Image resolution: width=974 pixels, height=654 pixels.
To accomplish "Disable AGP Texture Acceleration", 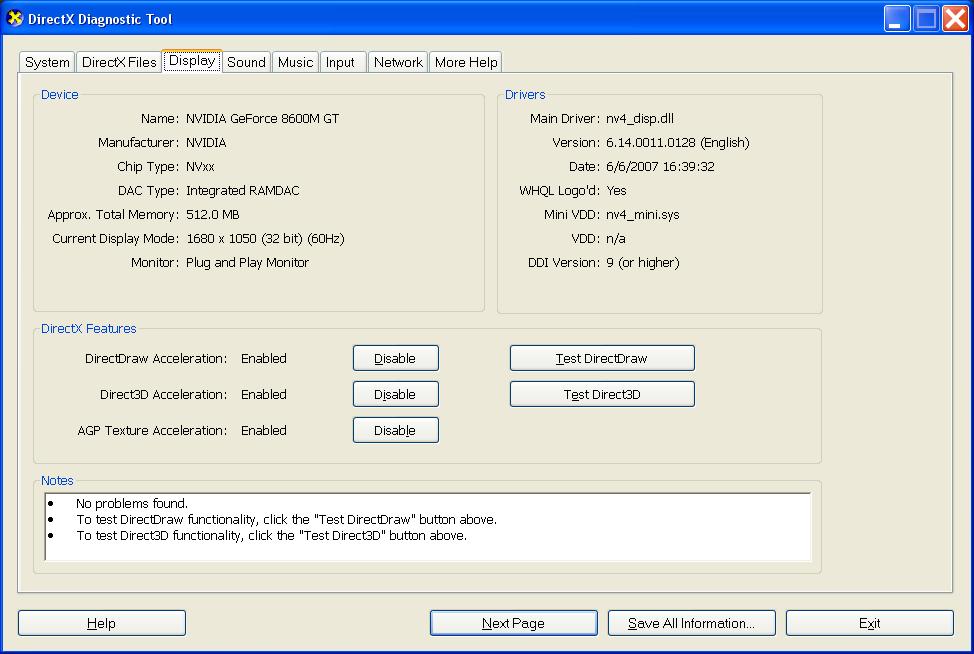I will (x=396, y=430).
